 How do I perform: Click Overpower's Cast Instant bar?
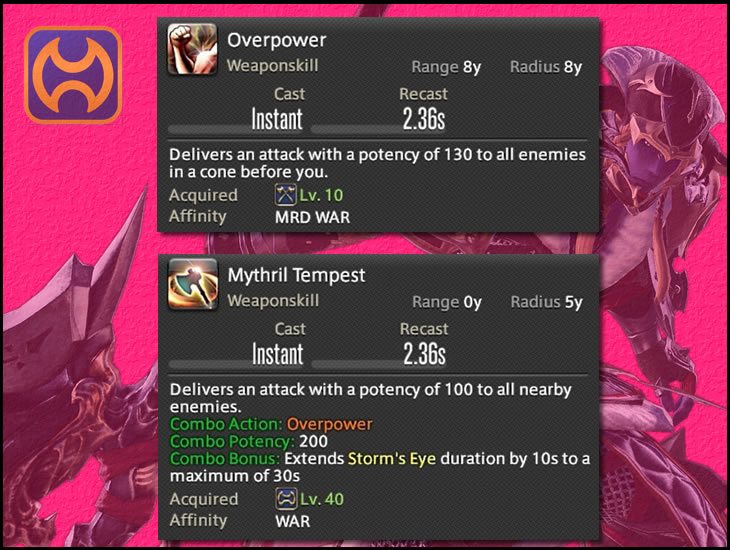(236, 129)
